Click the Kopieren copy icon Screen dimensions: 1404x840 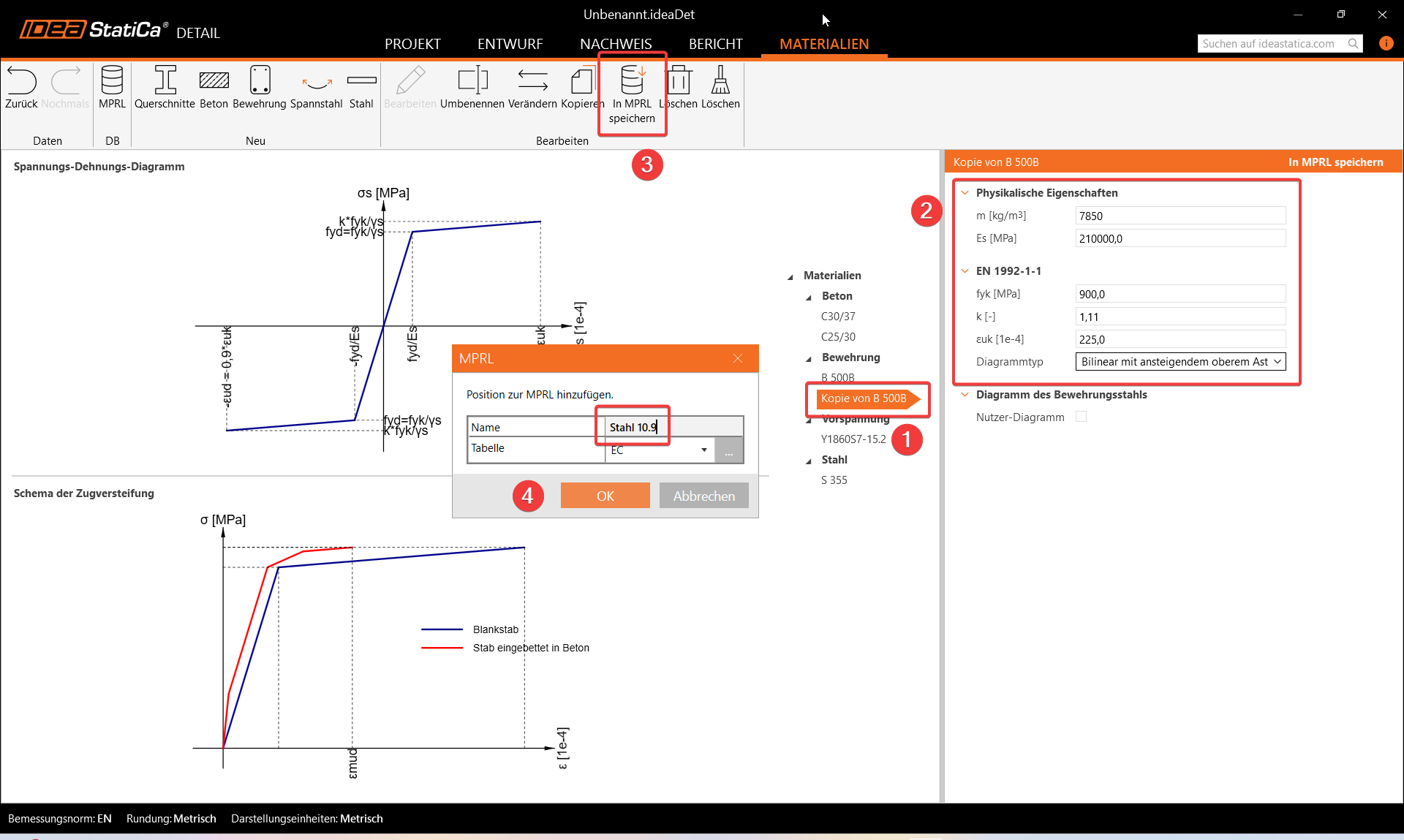pos(582,80)
